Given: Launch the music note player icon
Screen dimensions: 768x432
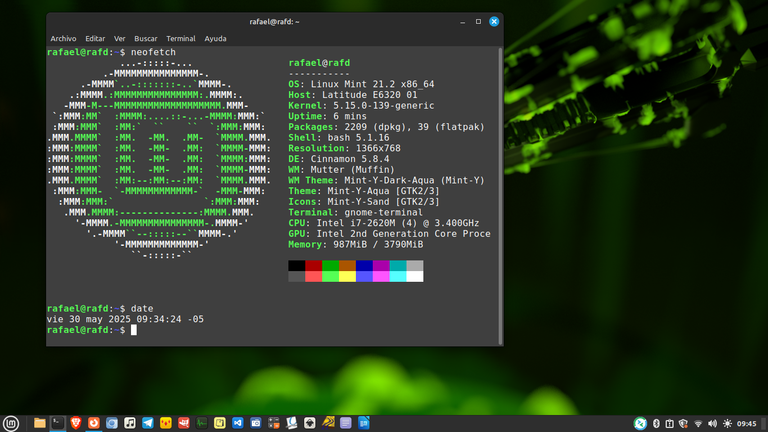Looking at the screenshot, I should point(130,423).
